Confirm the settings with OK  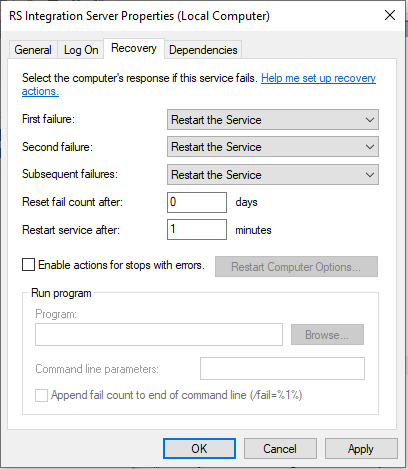(199, 449)
